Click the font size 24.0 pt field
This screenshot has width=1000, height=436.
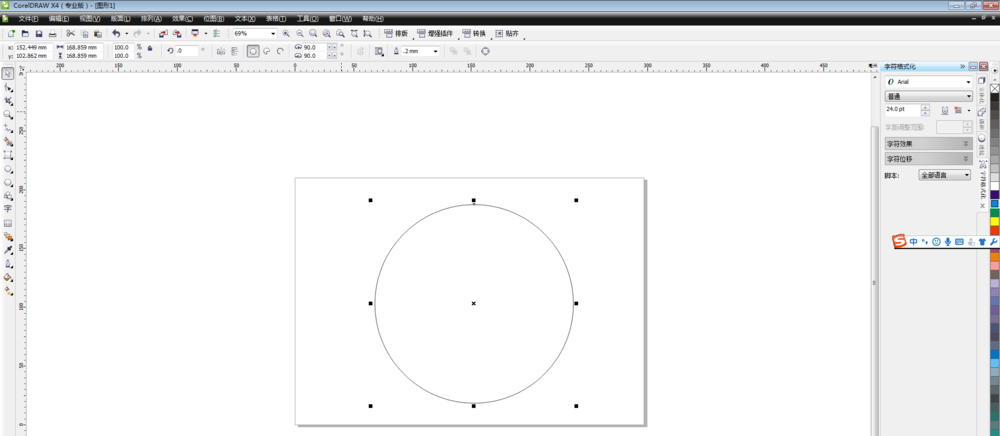pyautogui.click(x=902, y=110)
